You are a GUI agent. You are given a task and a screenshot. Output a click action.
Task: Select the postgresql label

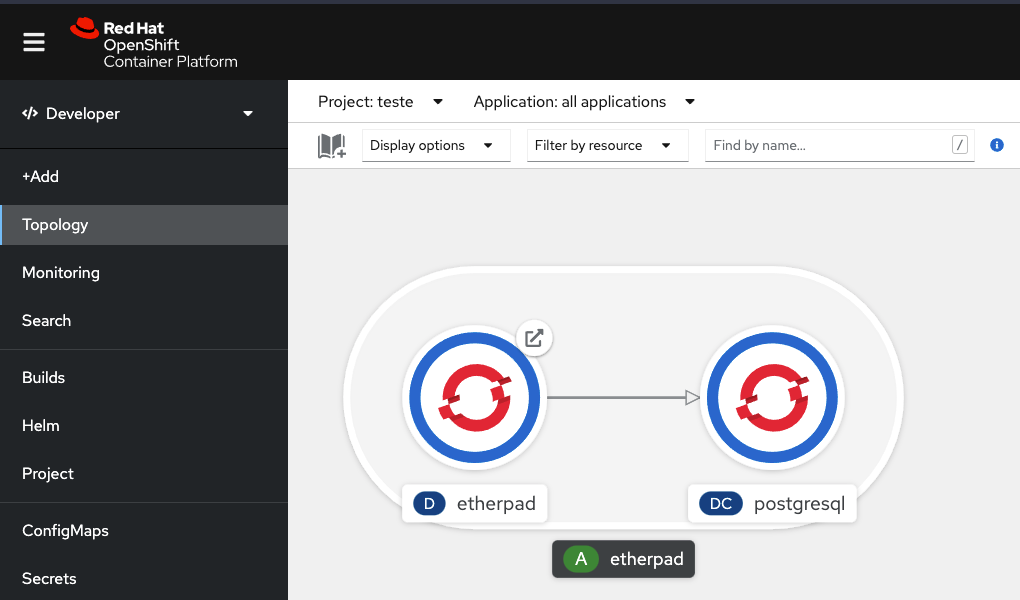[x=772, y=504]
